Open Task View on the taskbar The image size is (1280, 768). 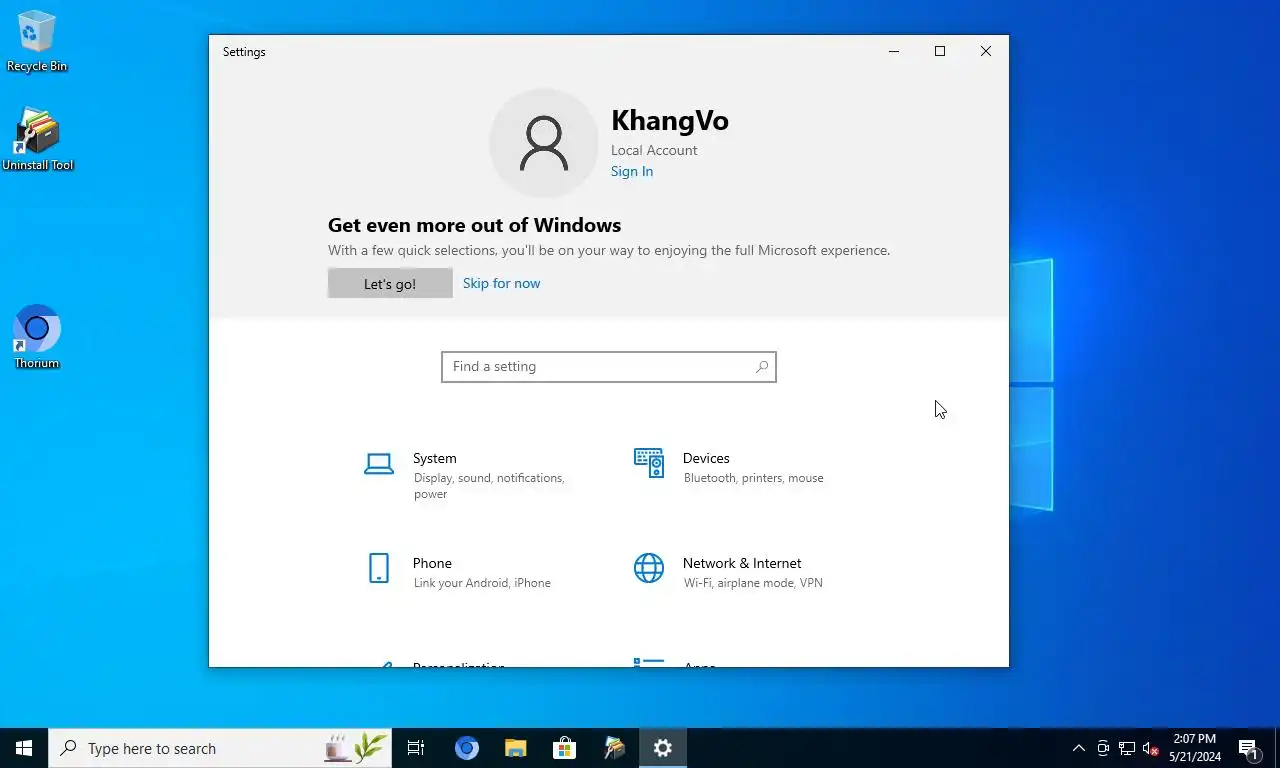(416, 748)
